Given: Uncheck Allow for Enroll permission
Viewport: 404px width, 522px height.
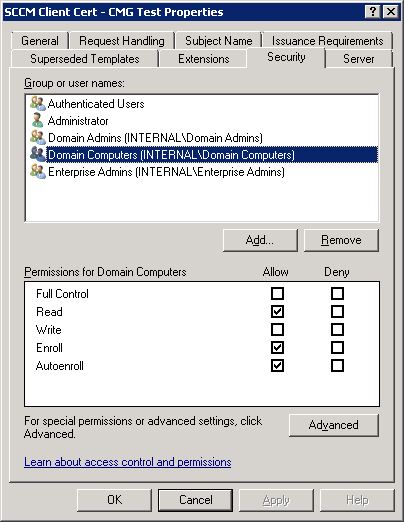Looking at the screenshot, I should (x=277, y=348).
